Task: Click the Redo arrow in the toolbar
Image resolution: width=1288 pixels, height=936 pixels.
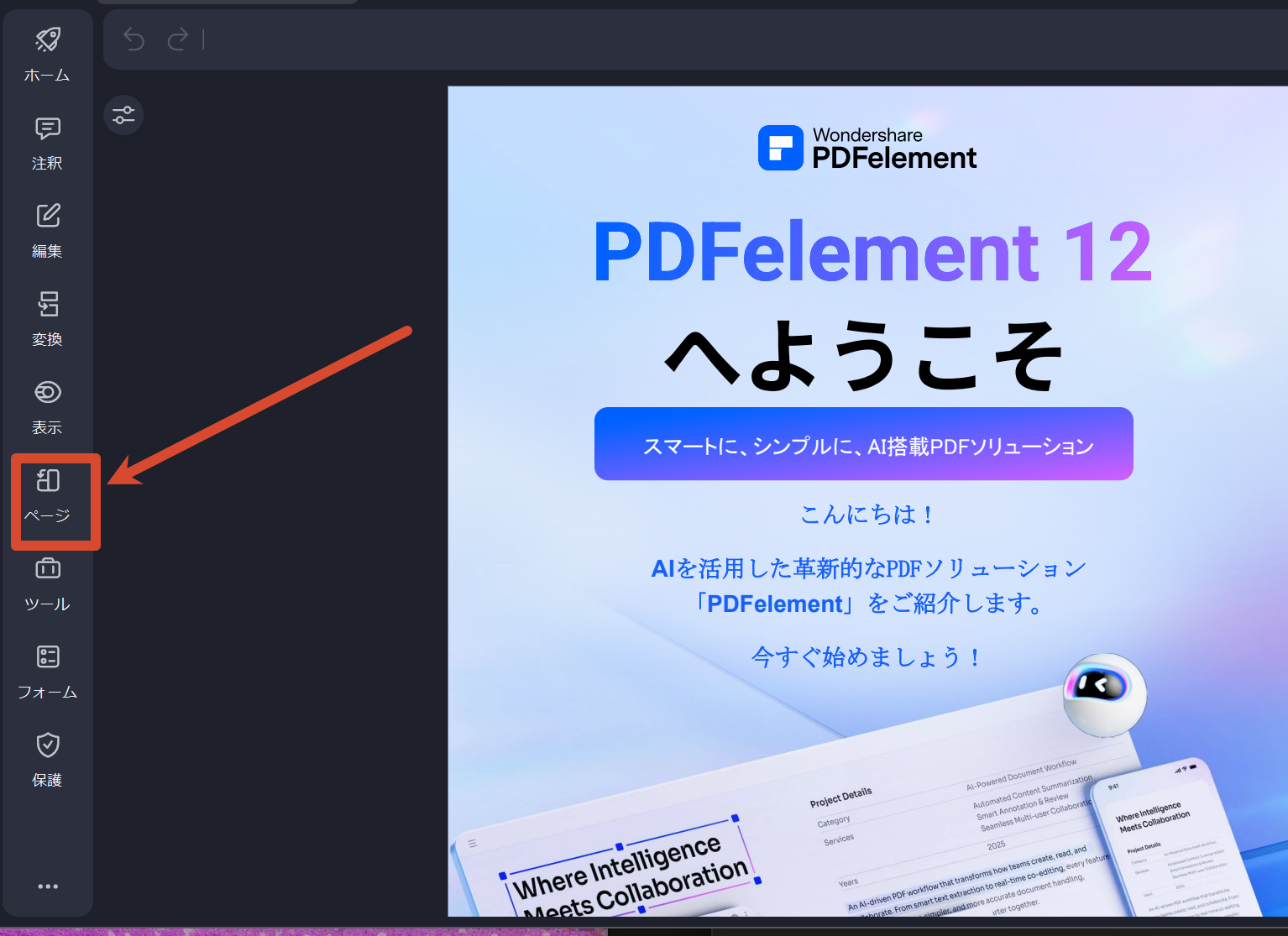Action: [178, 39]
